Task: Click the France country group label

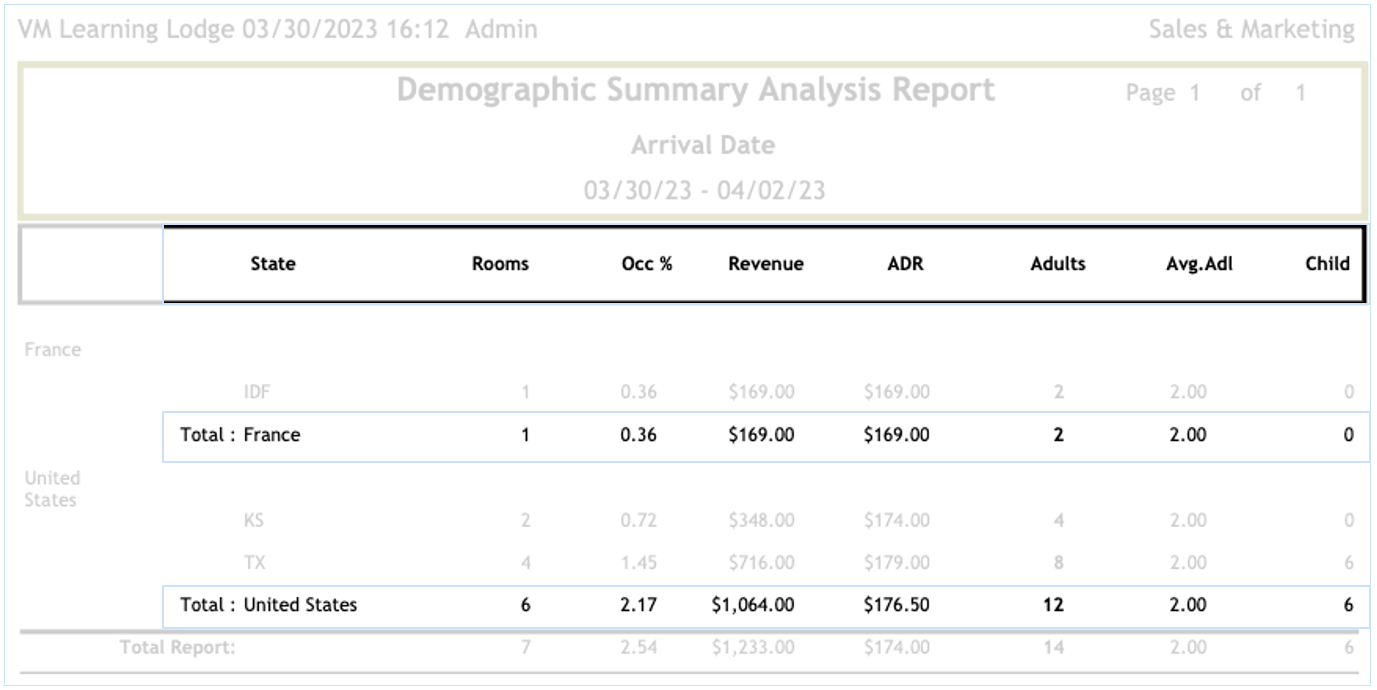Action: coord(53,350)
